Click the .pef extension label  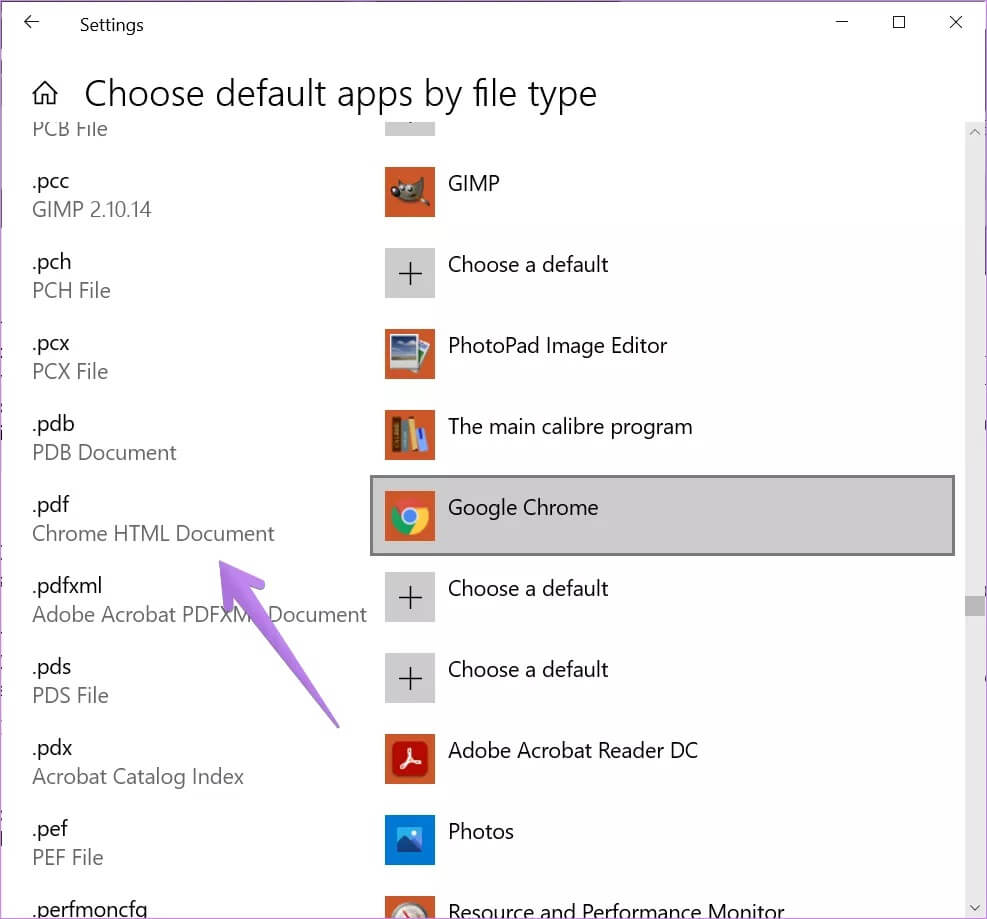50,829
